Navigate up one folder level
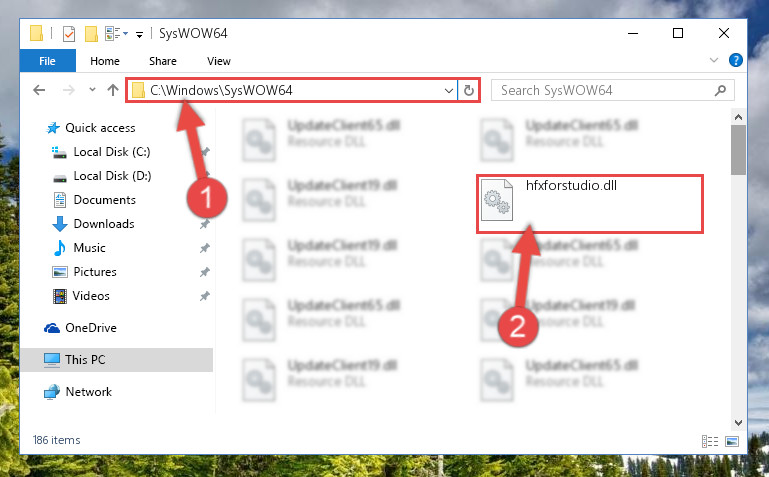 (x=113, y=90)
